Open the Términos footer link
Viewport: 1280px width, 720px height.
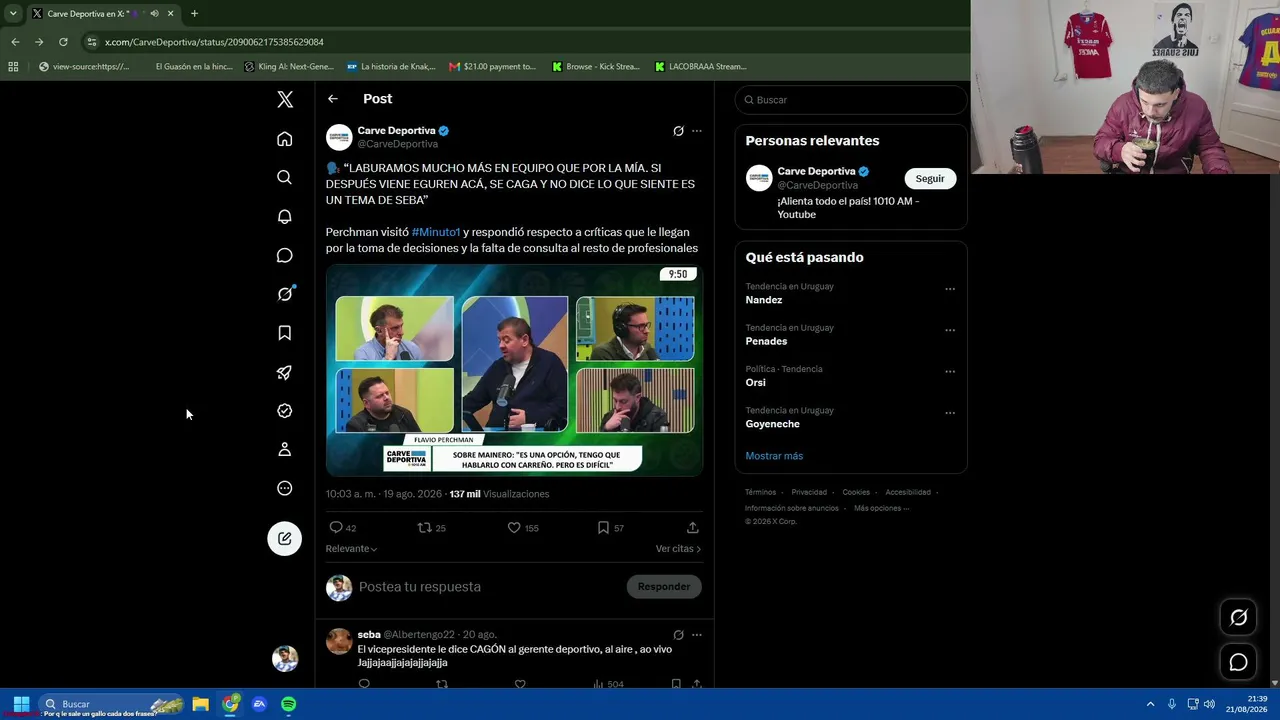pyautogui.click(x=760, y=492)
